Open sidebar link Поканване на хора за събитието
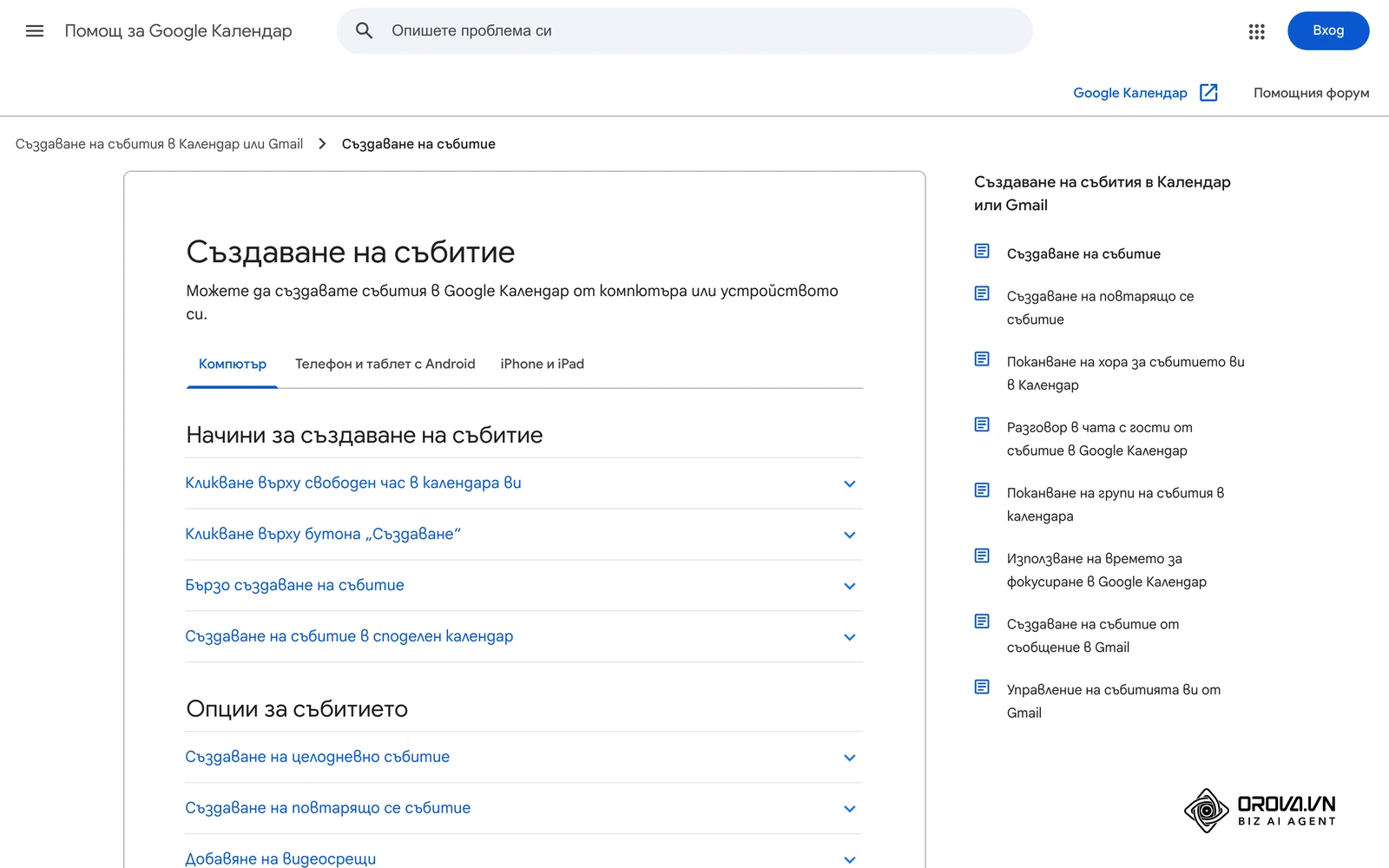 [1125, 373]
